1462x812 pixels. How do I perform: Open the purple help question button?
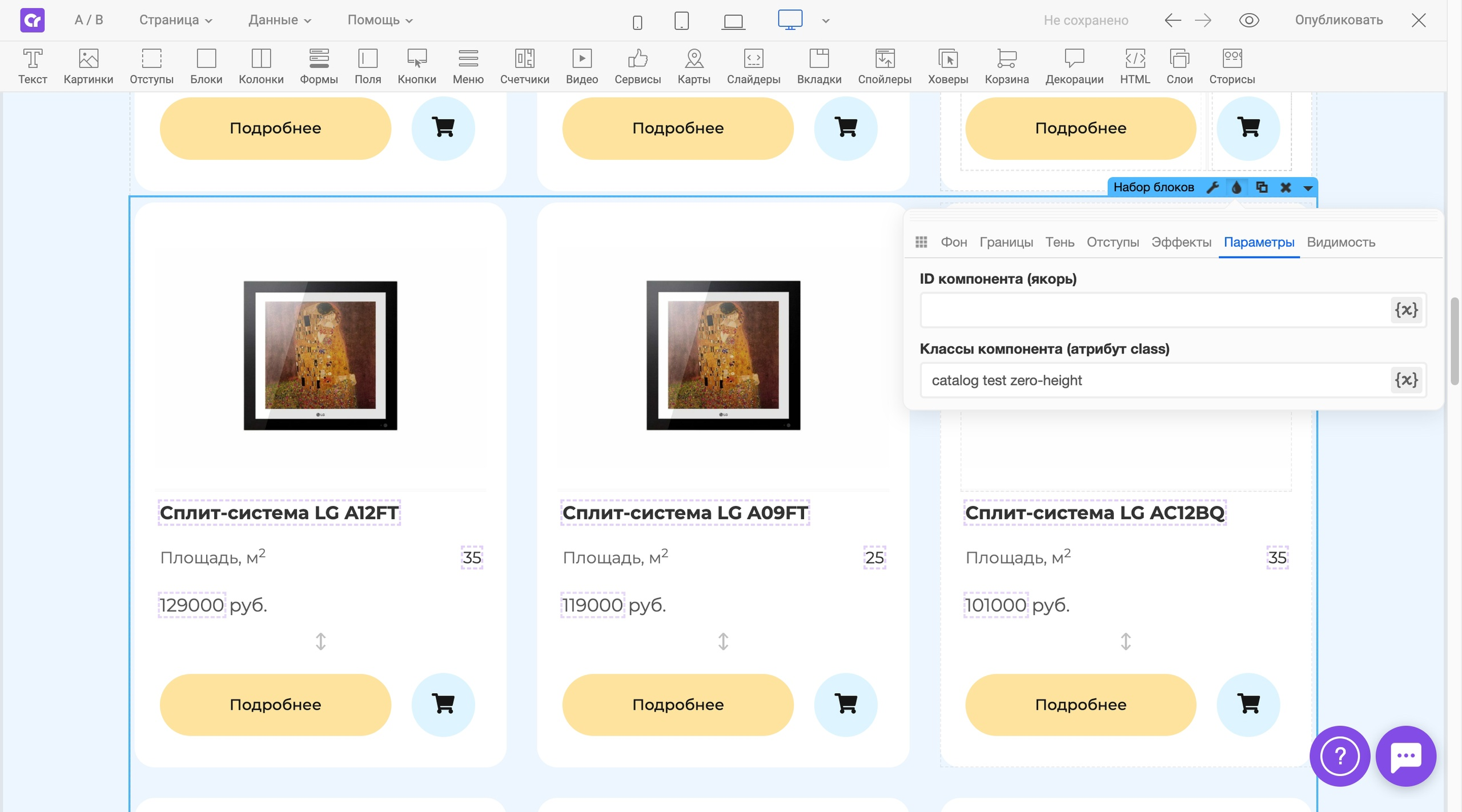[1340, 756]
